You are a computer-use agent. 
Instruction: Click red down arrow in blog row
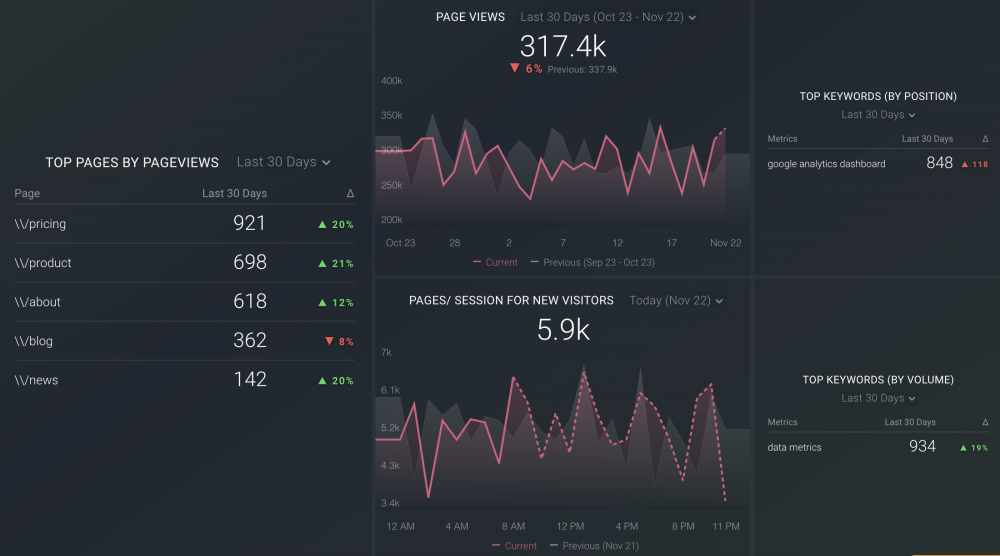pyautogui.click(x=329, y=341)
